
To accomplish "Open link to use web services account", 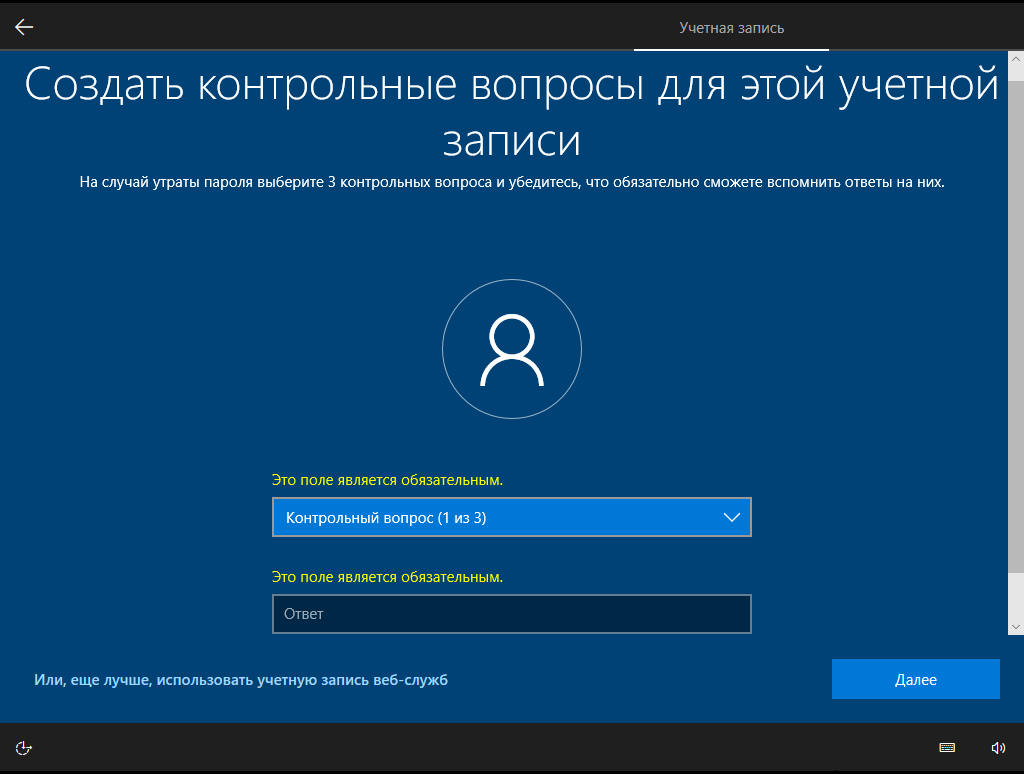I will point(241,680).
